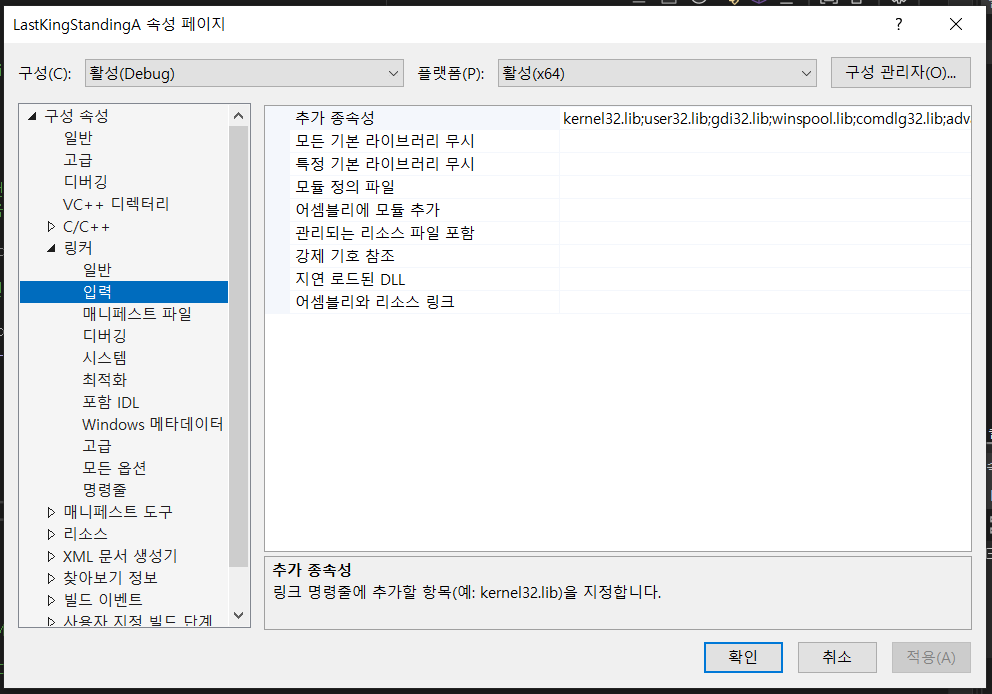The width and height of the screenshot is (992, 694).
Task: Open the 구성(C) configuration dropdown
Action: coord(244,73)
